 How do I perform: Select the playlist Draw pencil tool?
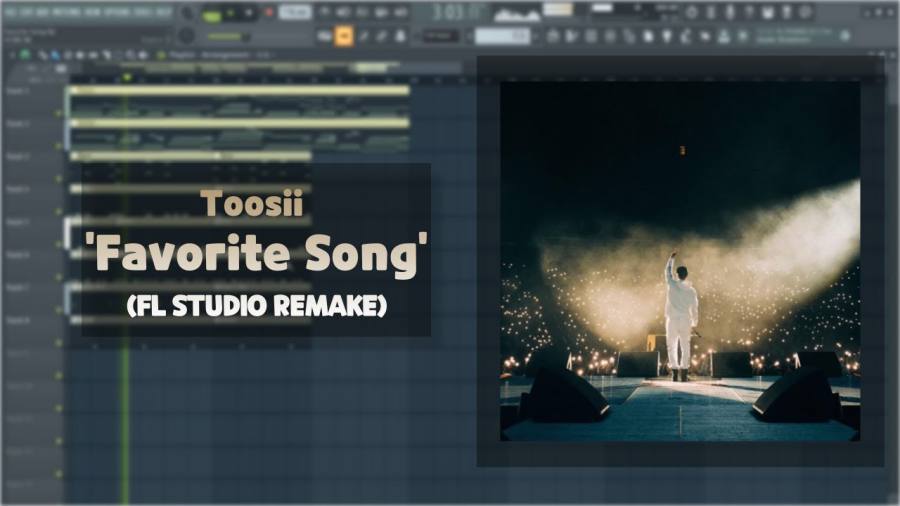click(43, 56)
